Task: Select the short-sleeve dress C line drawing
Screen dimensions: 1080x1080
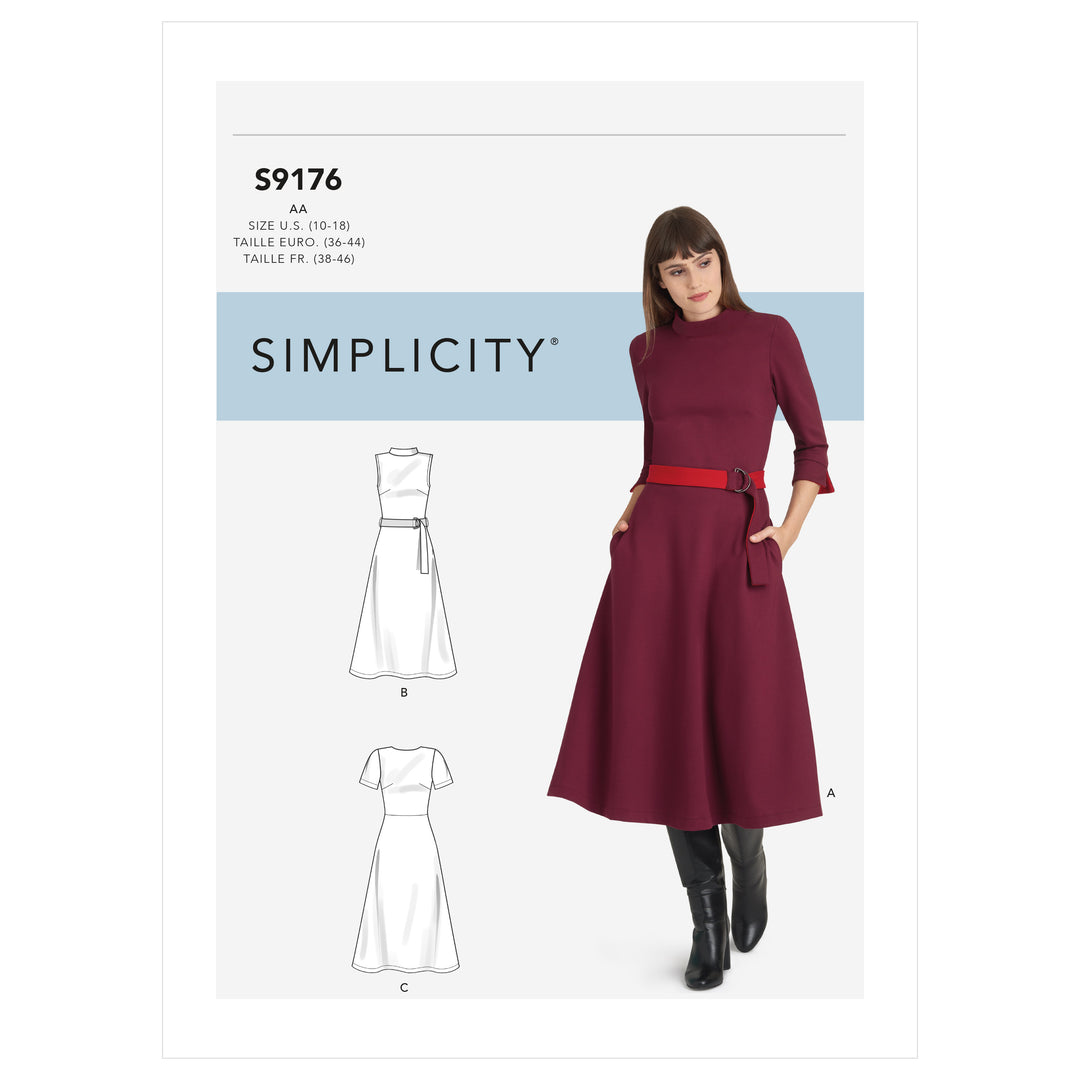Action: [406, 859]
